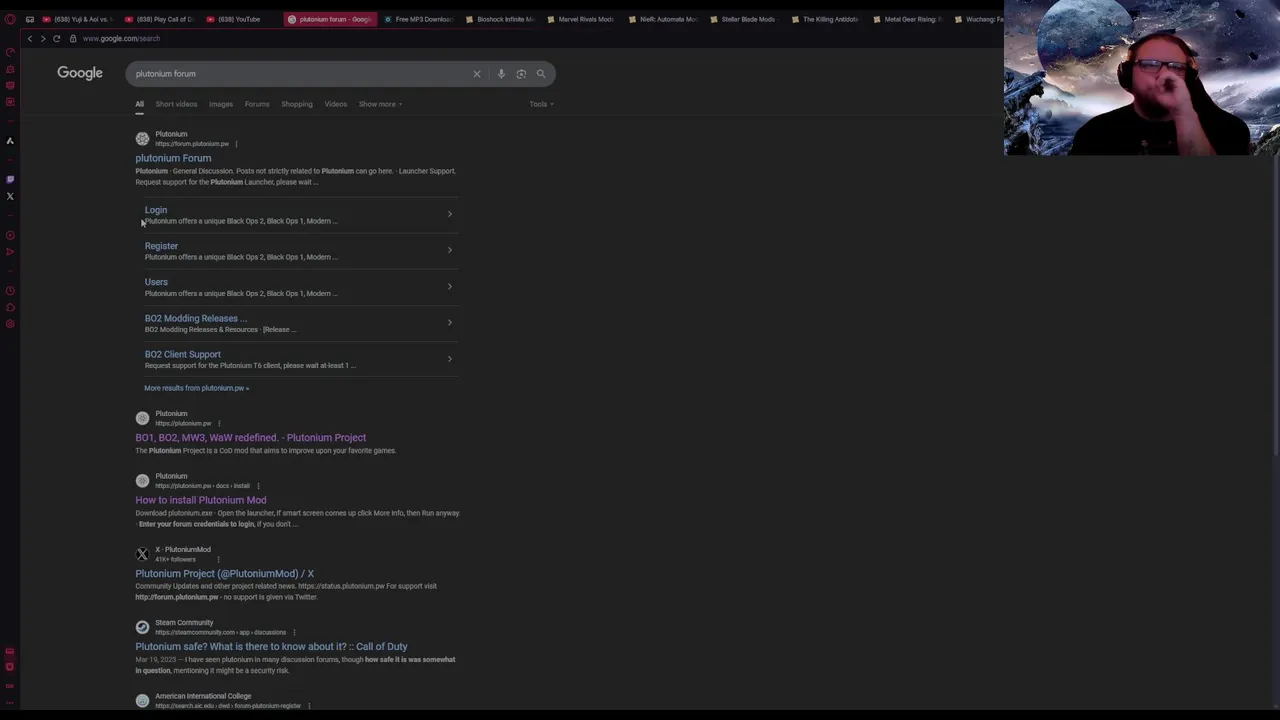This screenshot has height=720, width=1280.
Task: Switch to Free MP3 Download browser tab
Action: click(418, 19)
